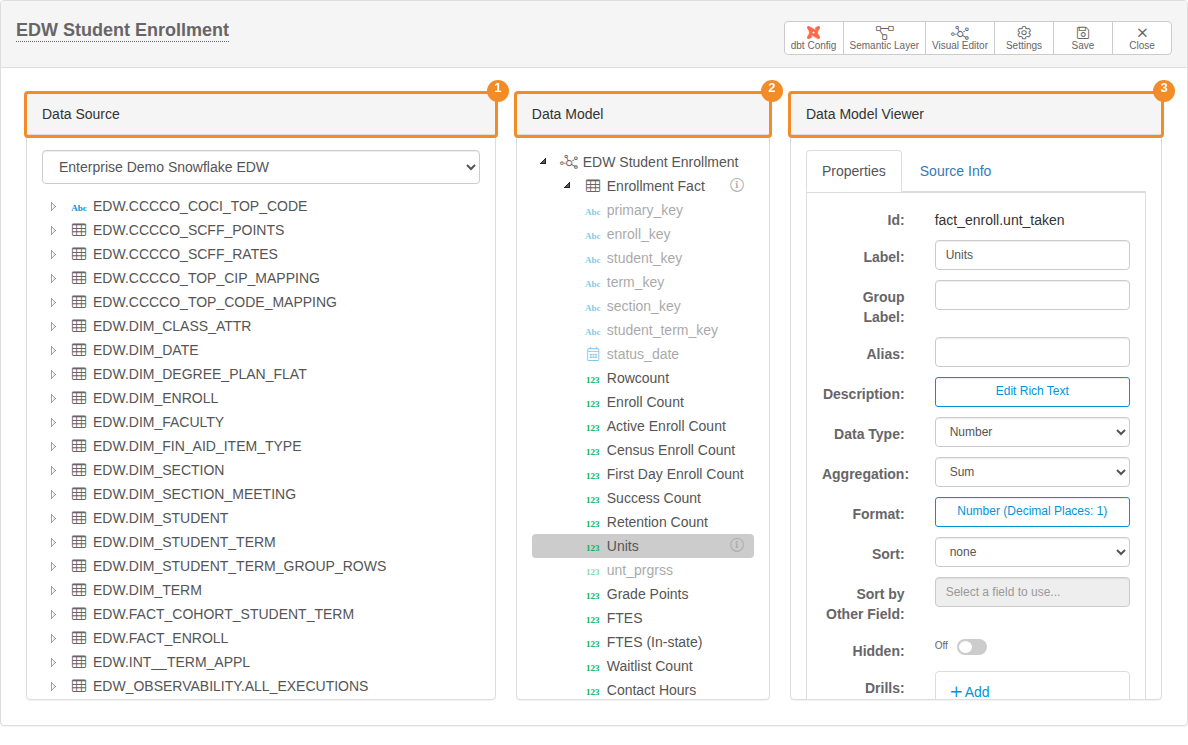The width and height of the screenshot is (1188, 745).
Task: Click the Sort by Other Field box
Action: (x=1032, y=592)
